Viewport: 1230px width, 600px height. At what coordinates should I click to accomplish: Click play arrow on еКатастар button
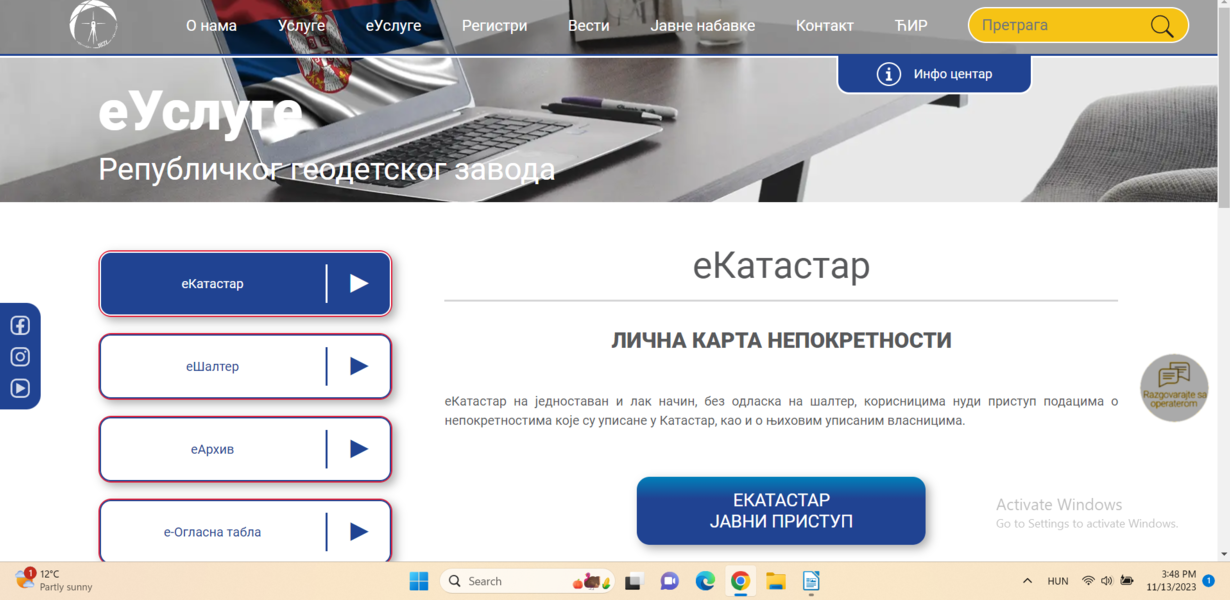[x=359, y=284]
